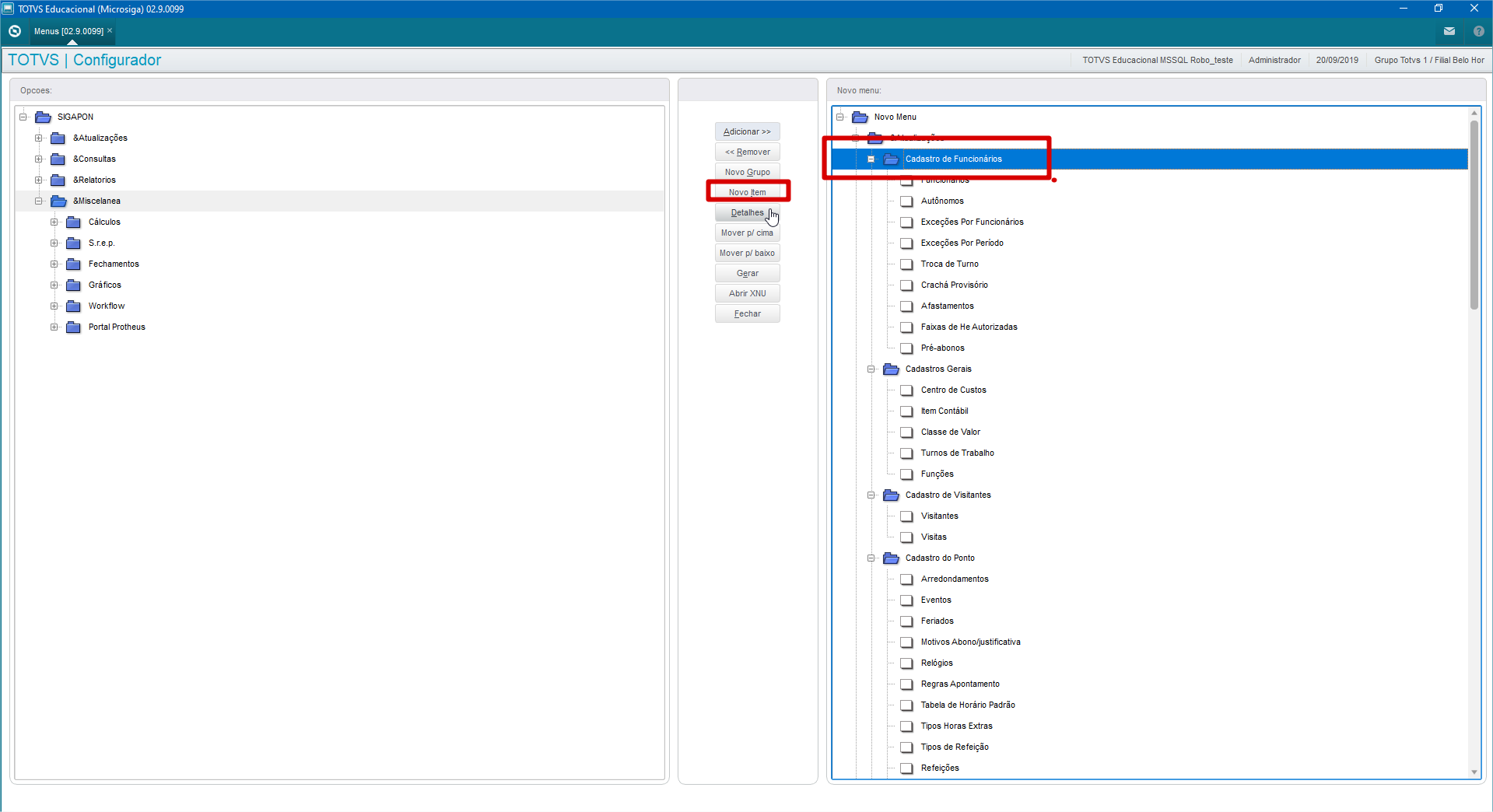Viewport: 1493px width, 812px height.
Task: Click the Portal Protheus folder icon
Action: [x=74, y=327]
